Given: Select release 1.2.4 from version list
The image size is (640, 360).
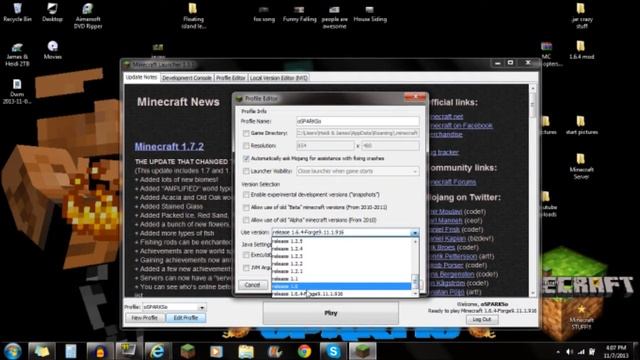Looking at the screenshot, I should point(342,249).
